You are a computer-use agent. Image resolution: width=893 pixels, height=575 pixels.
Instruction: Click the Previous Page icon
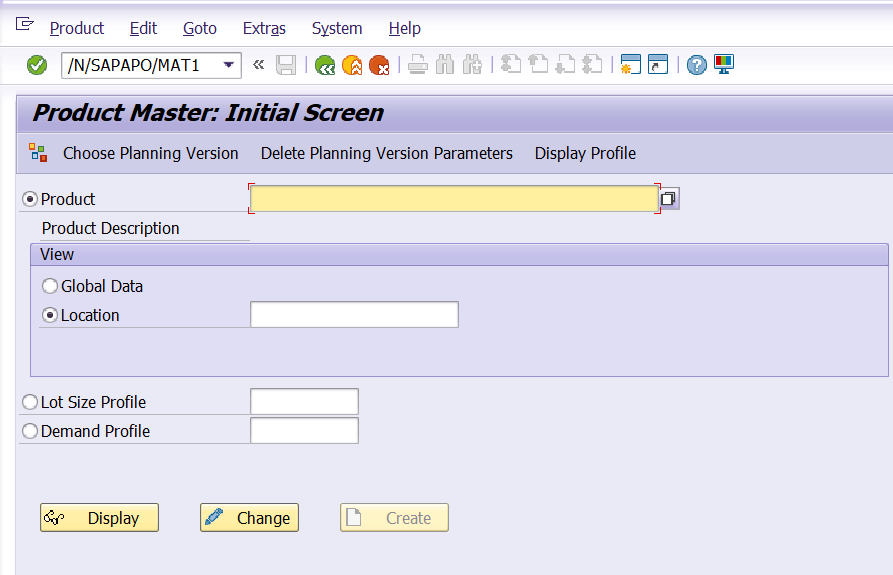(538, 64)
